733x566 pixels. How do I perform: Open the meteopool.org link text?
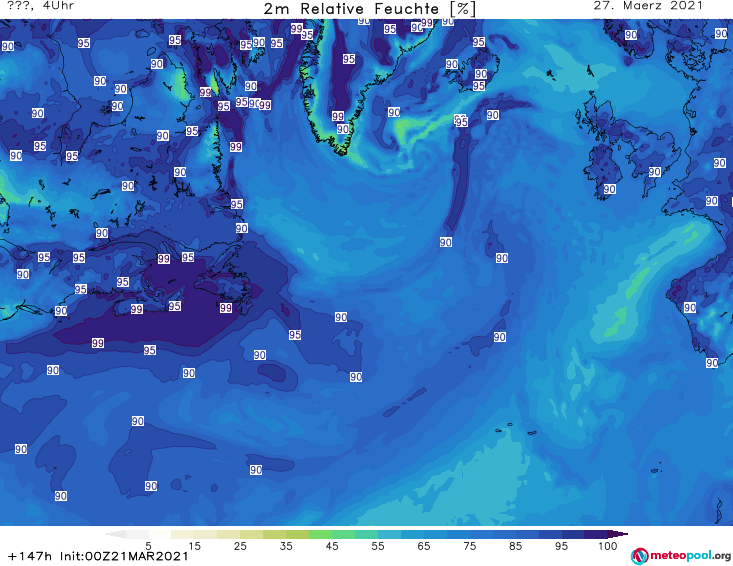(x=690, y=556)
